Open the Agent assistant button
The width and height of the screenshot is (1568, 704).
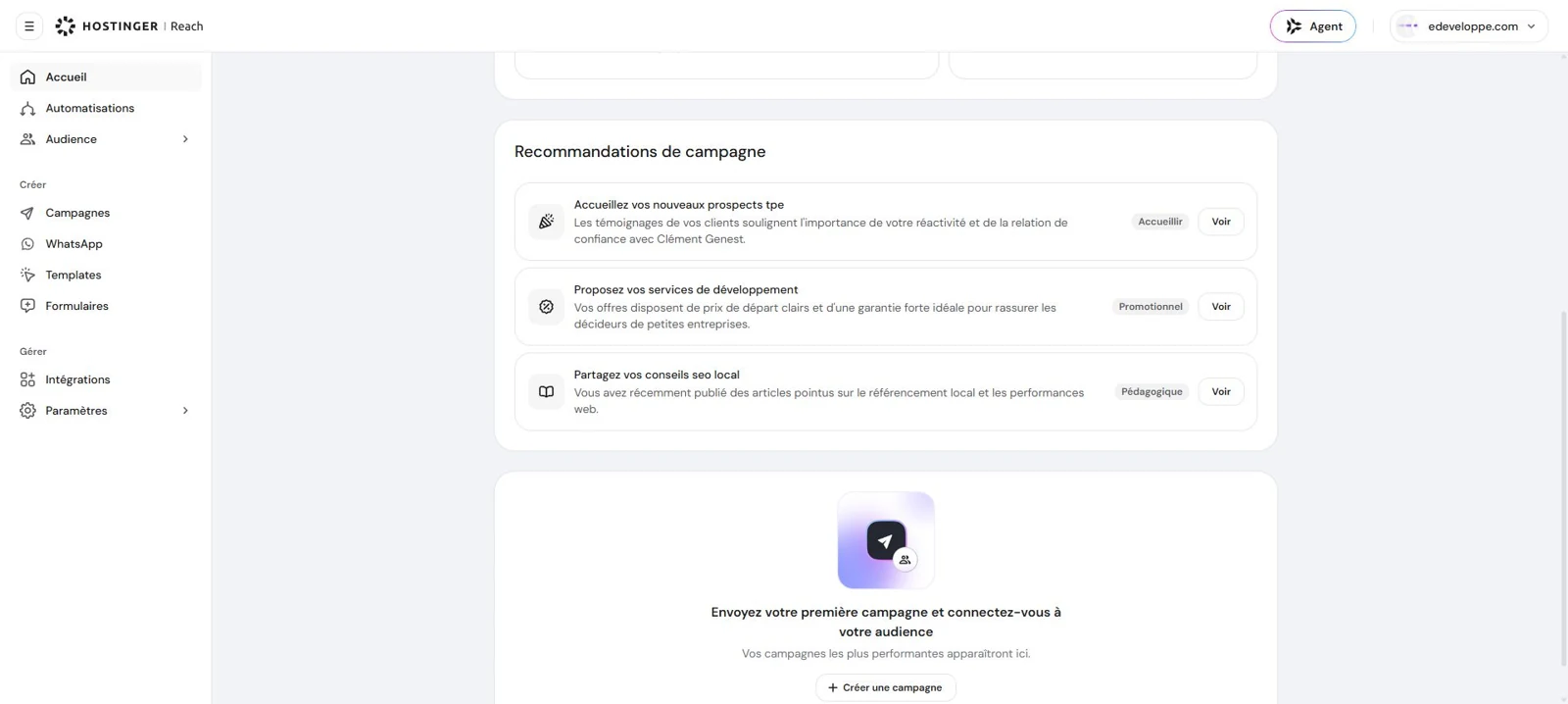point(1313,26)
